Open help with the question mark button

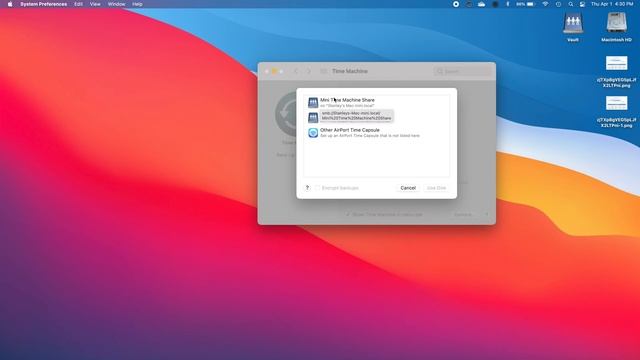pyautogui.click(x=307, y=188)
